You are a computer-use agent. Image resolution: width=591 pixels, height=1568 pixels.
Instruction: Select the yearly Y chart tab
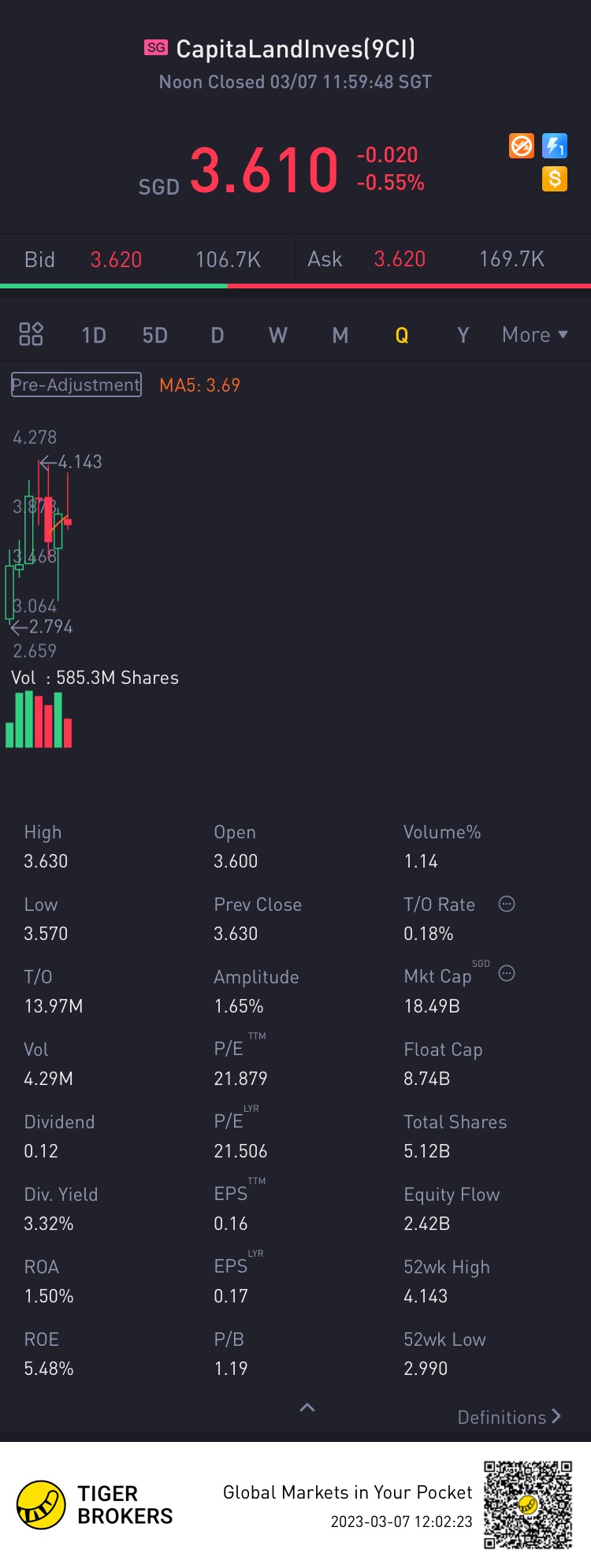tap(463, 336)
